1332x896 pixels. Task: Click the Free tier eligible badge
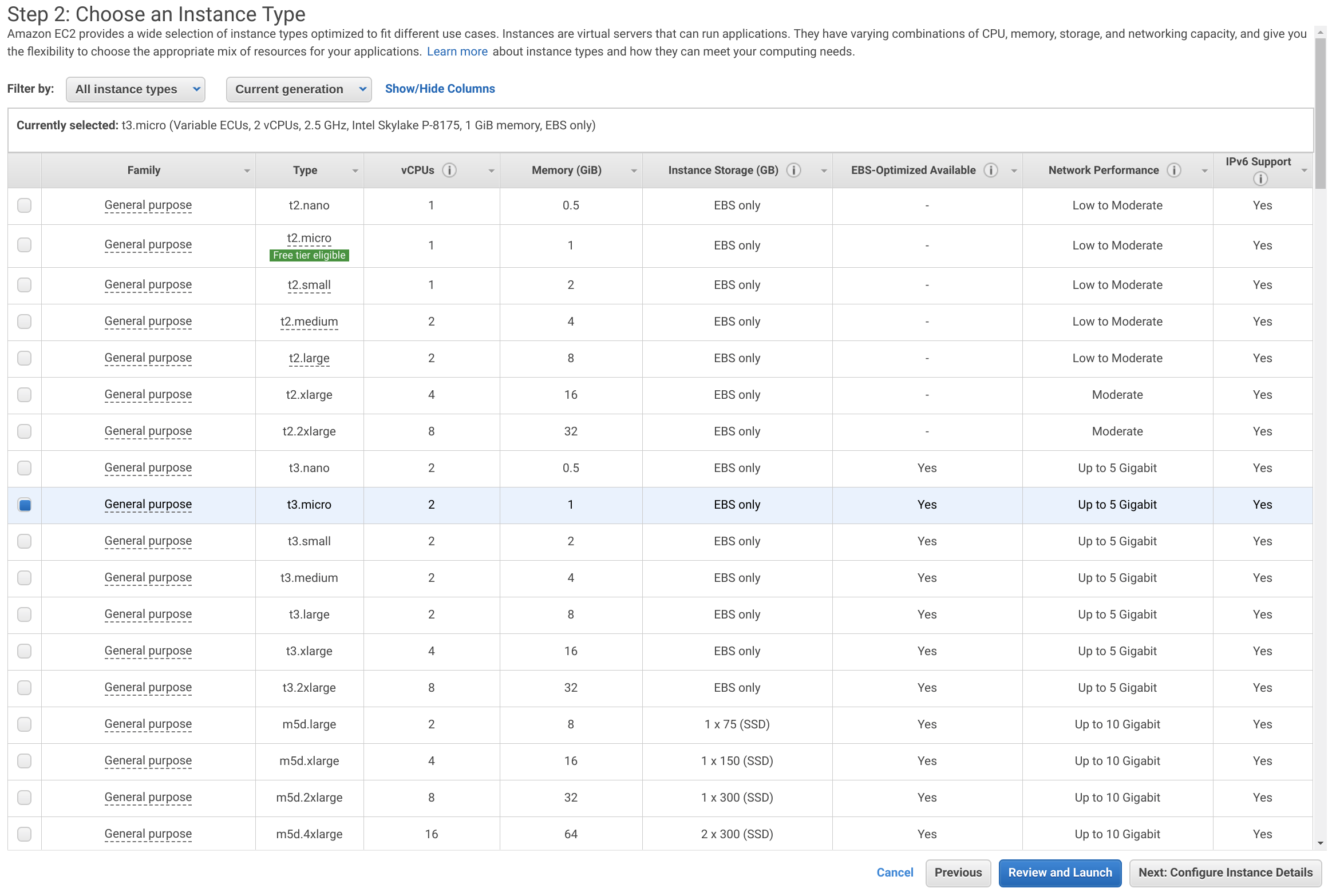point(309,255)
